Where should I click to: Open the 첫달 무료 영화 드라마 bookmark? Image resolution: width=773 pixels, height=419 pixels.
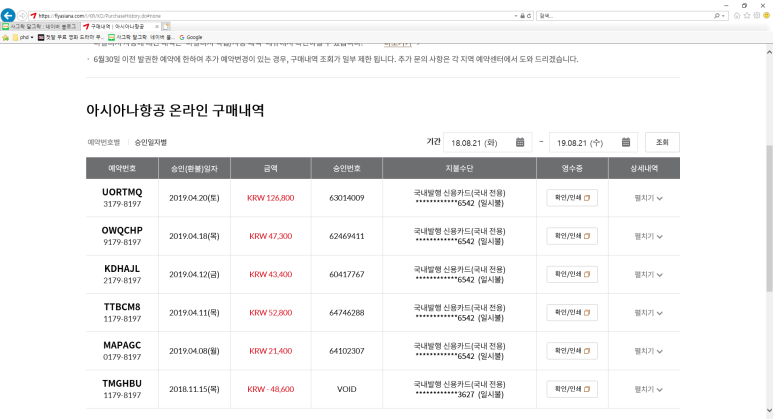[x=70, y=37]
